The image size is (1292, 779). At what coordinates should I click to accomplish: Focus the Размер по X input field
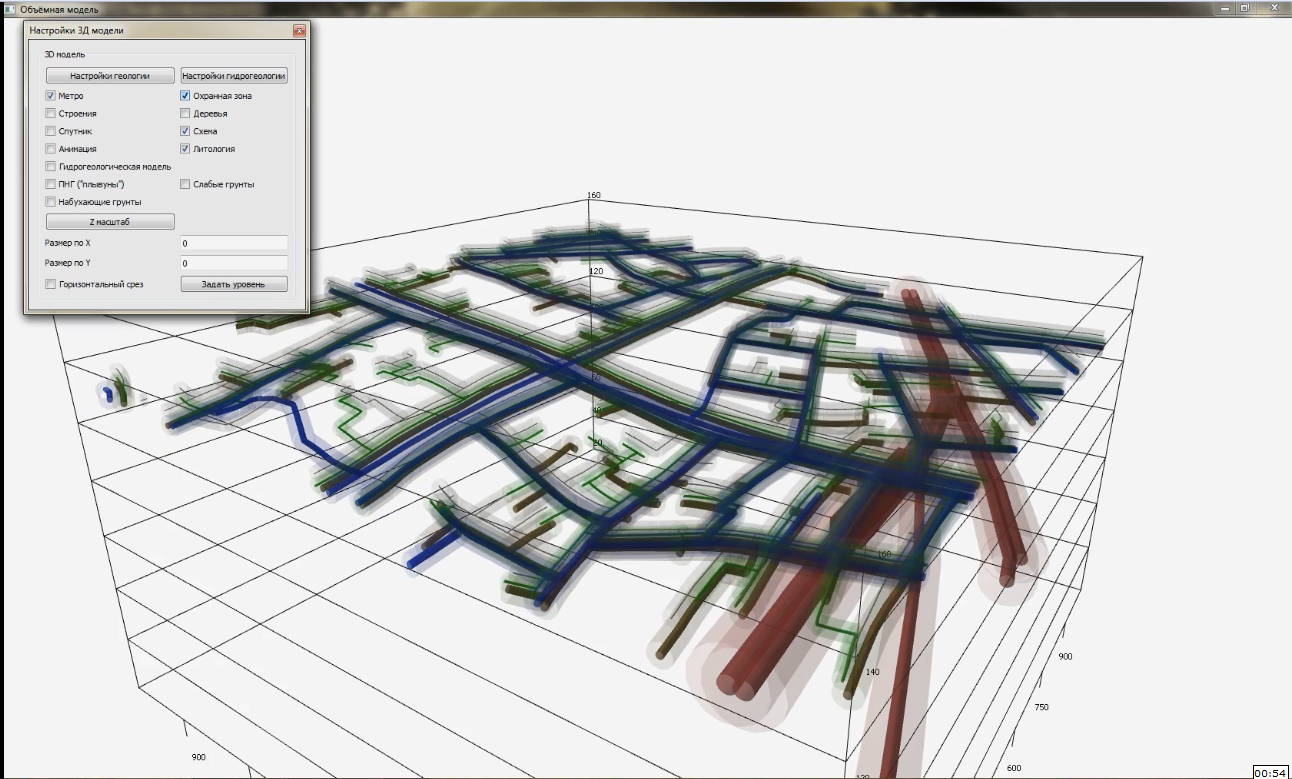[x=234, y=243]
